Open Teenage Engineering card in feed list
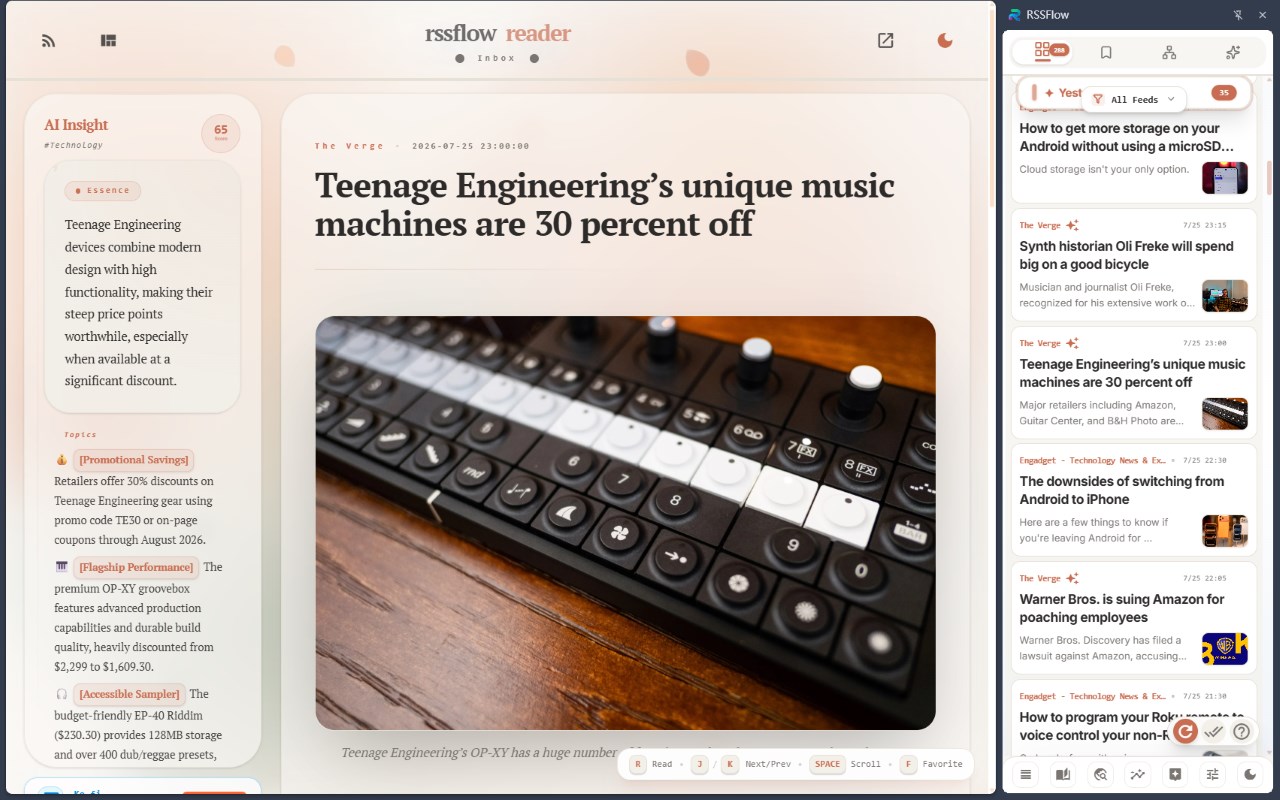Viewport: 1280px width, 800px height. 1134,381
